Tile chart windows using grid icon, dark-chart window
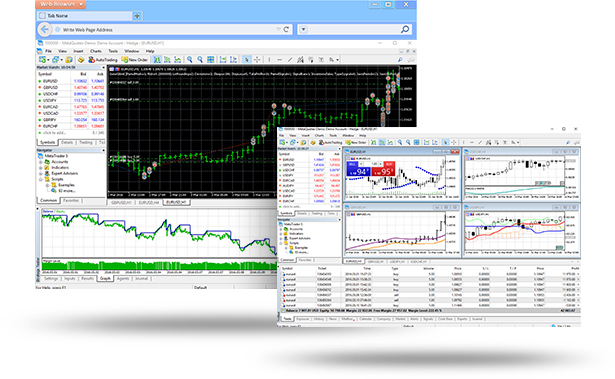 [211, 60]
